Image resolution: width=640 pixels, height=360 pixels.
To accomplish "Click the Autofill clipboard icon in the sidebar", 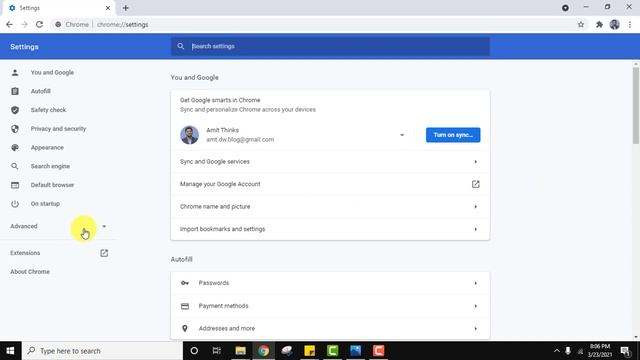I will click(15, 91).
